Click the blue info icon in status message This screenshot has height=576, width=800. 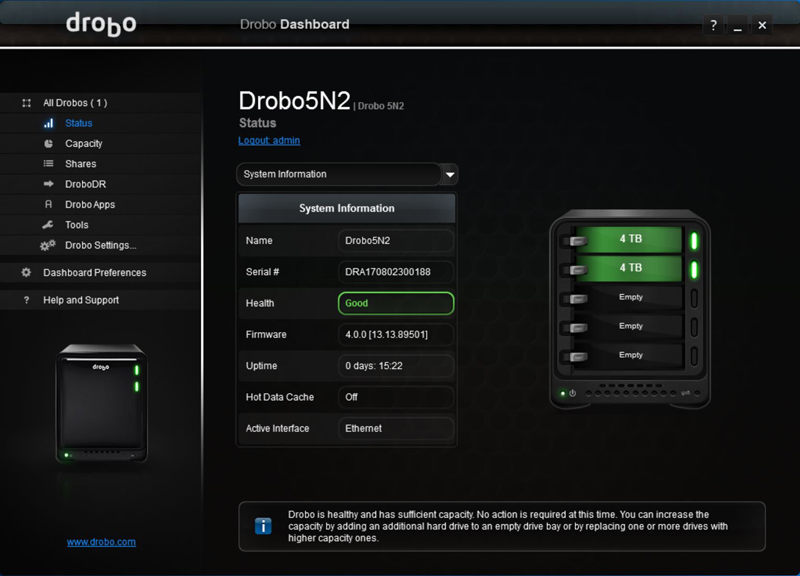tap(263, 526)
